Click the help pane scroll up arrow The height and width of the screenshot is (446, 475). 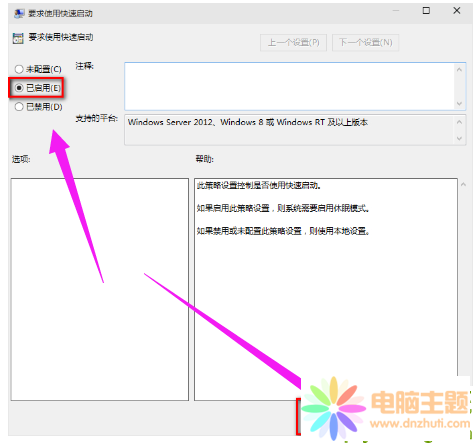pyautogui.click(x=463, y=184)
